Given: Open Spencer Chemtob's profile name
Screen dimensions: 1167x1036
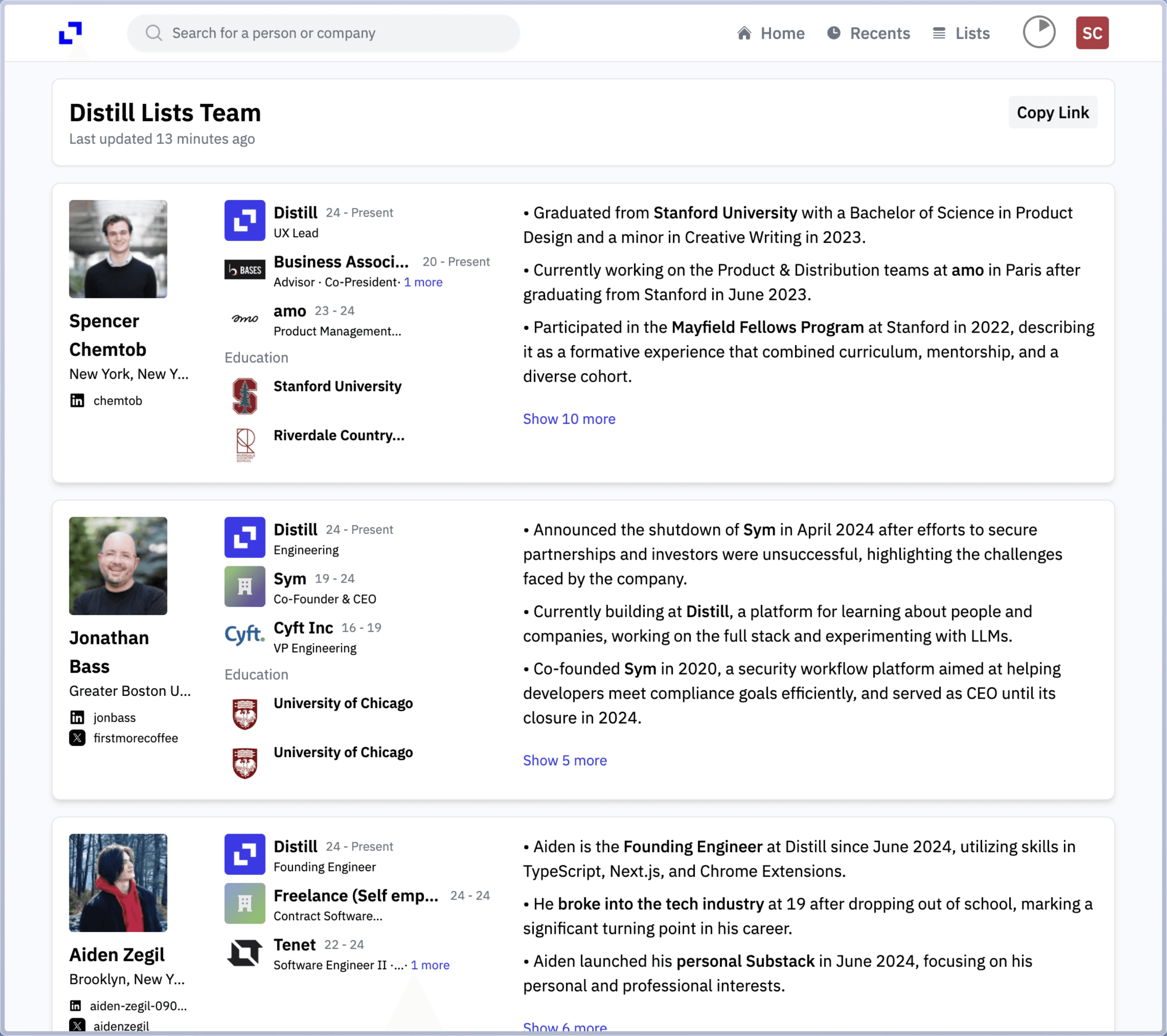Looking at the screenshot, I should coord(108,335).
